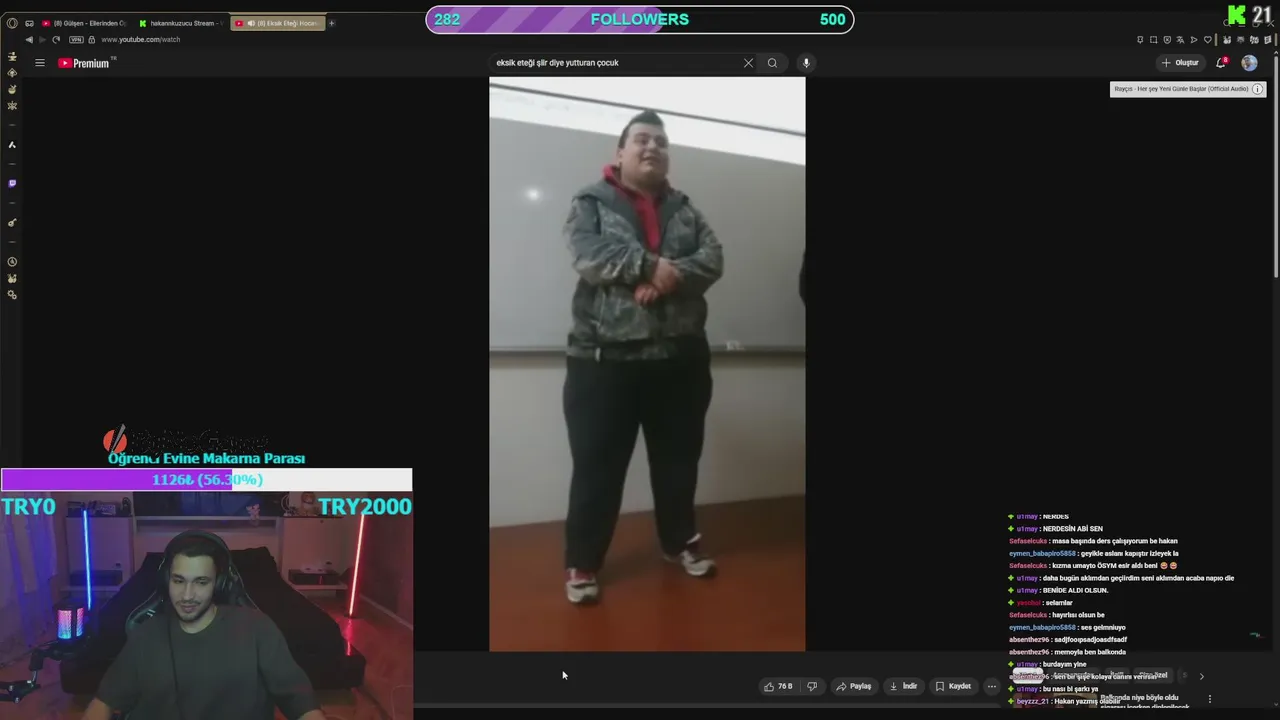Open the account avatar menu
Viewport: 1280px width, 720px height.
pos(1249,63)
